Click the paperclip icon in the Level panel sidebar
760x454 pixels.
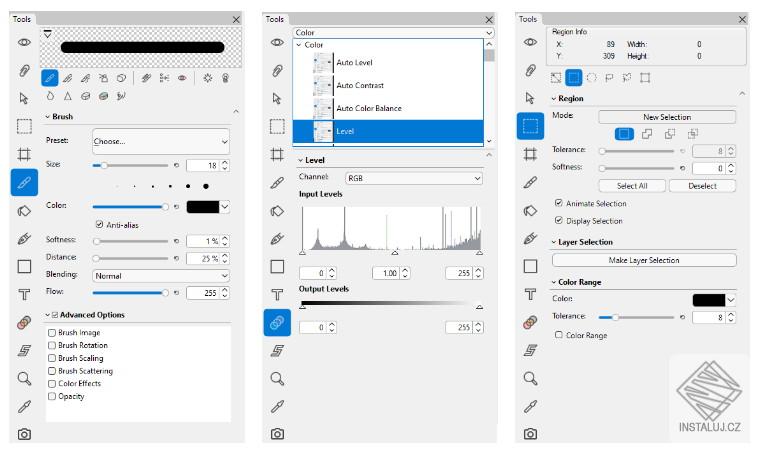coord(277,71)
